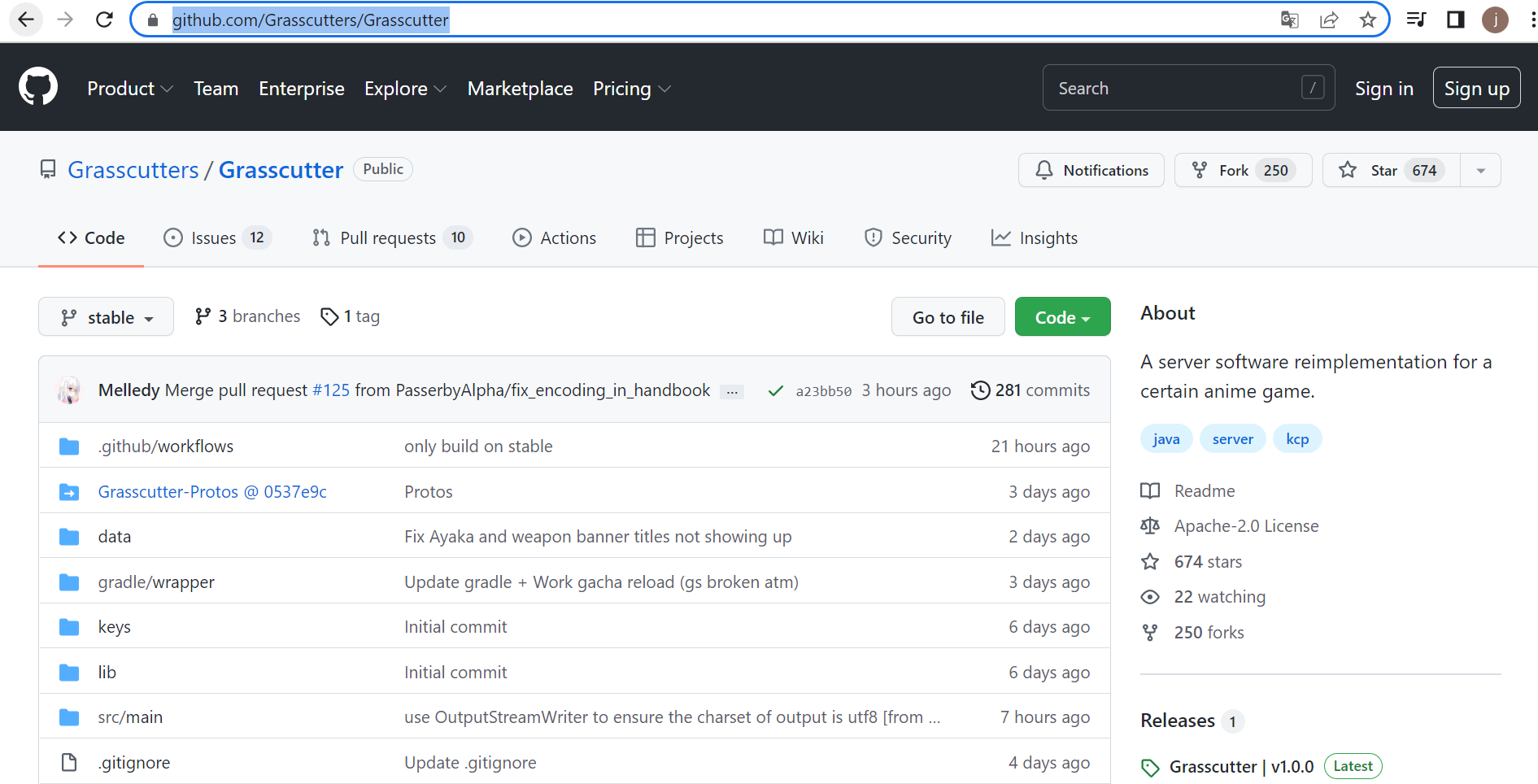The width and height of the screenshot is (1538, 784).
Task: Switch to the Insights tab
Action: (x=1035, y=237)
